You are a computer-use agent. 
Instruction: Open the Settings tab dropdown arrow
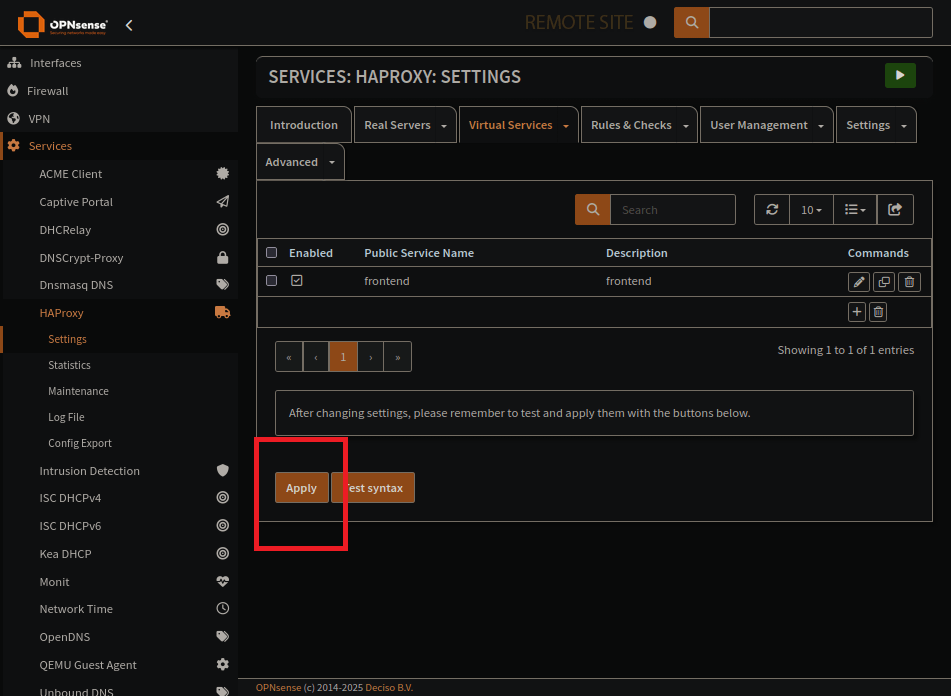click(x=904, y=125)
